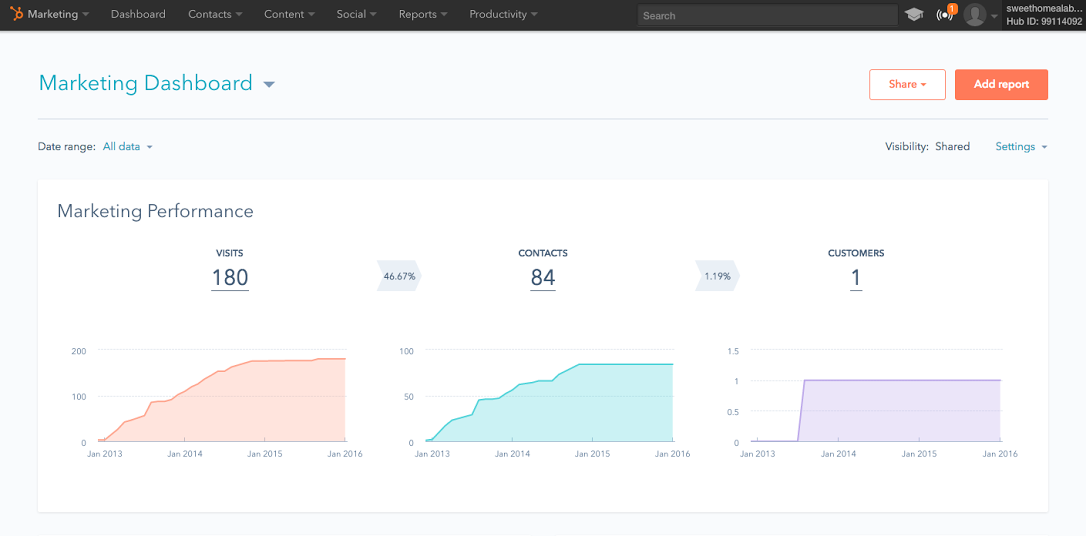Click the Customers count 1 link
The image size is (1086, 536).
(856, 278)
